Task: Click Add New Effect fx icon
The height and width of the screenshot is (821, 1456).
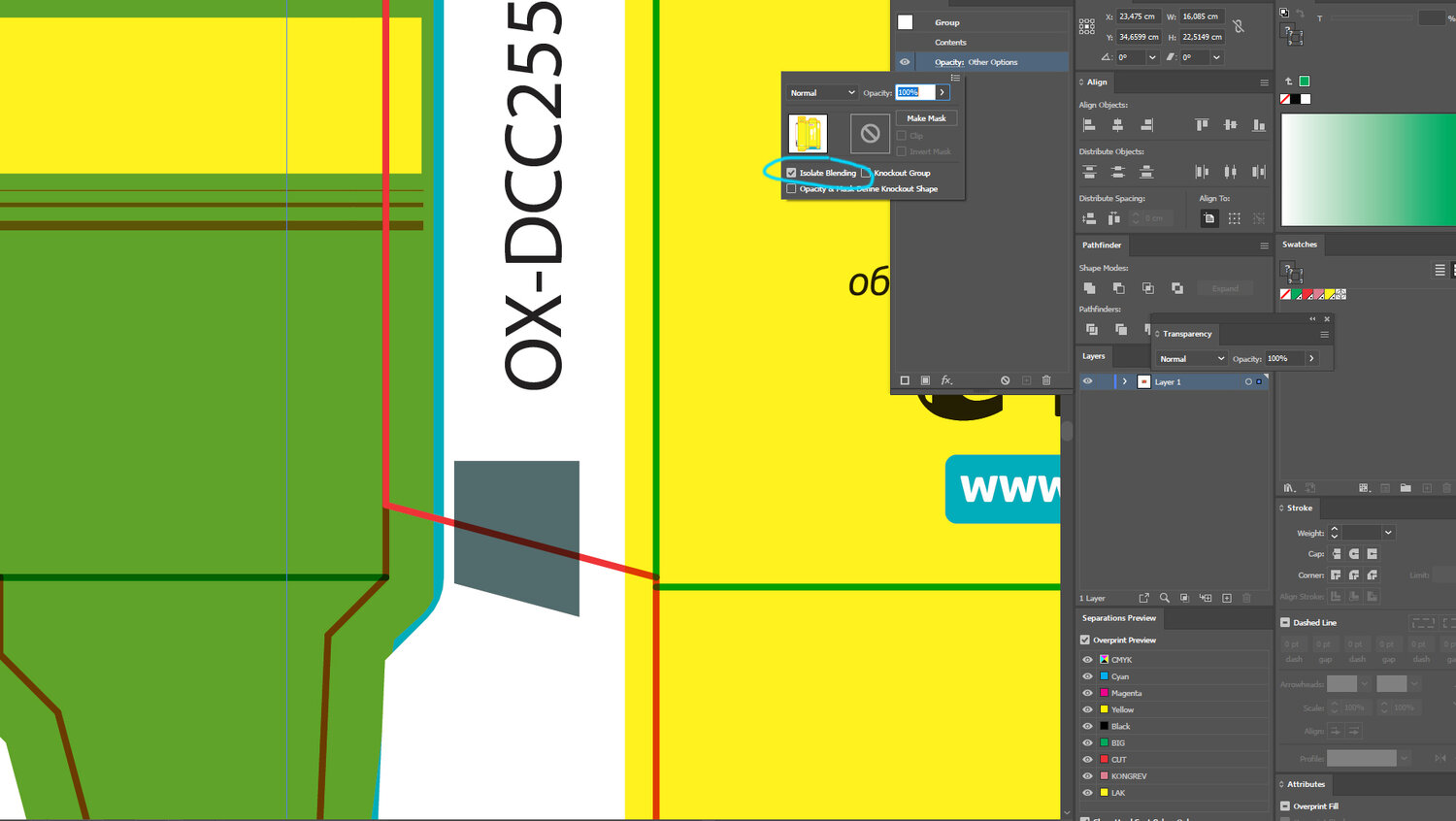Action: point(946,380)
